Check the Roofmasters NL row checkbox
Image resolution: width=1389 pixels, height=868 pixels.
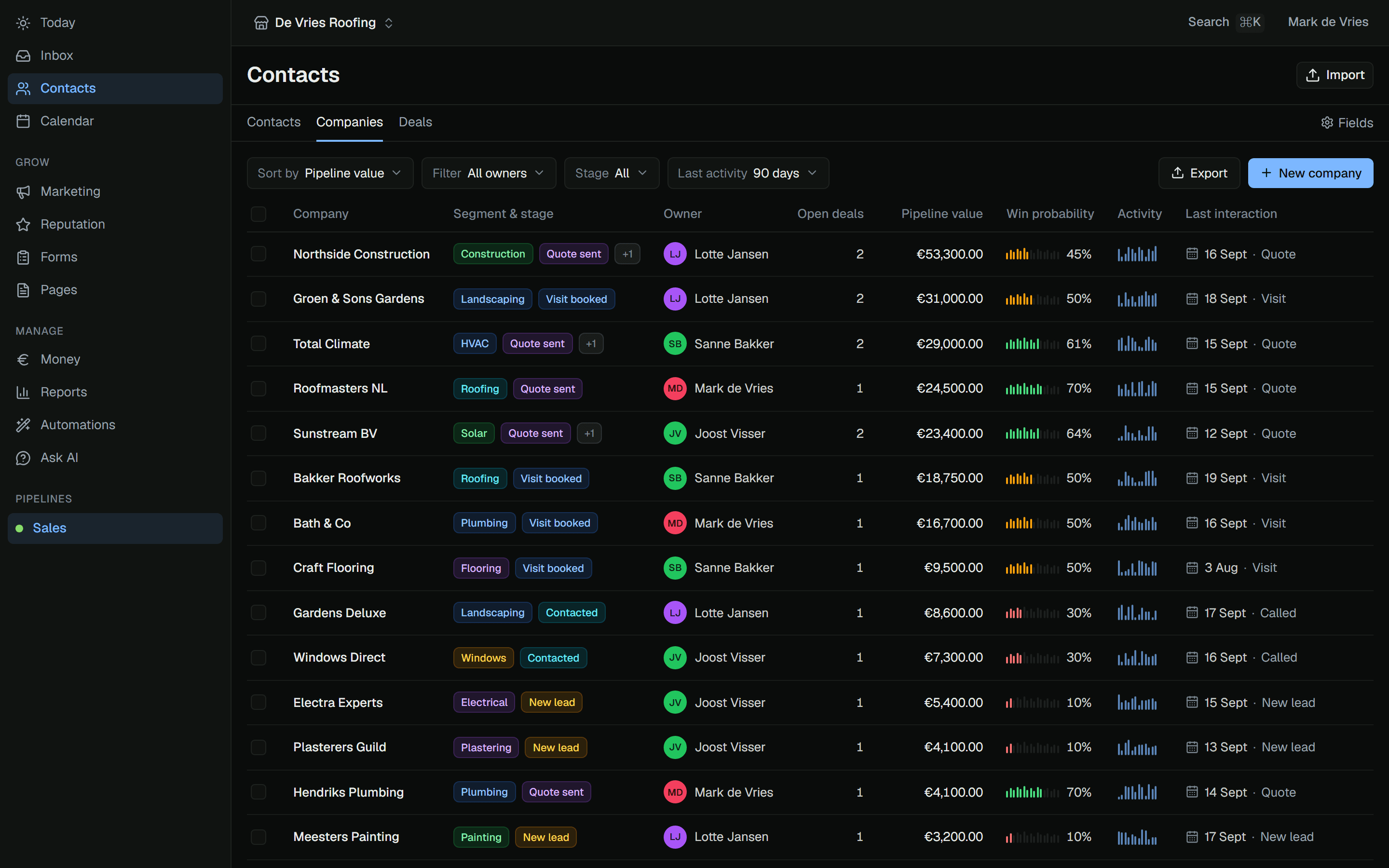coord(259,389)
